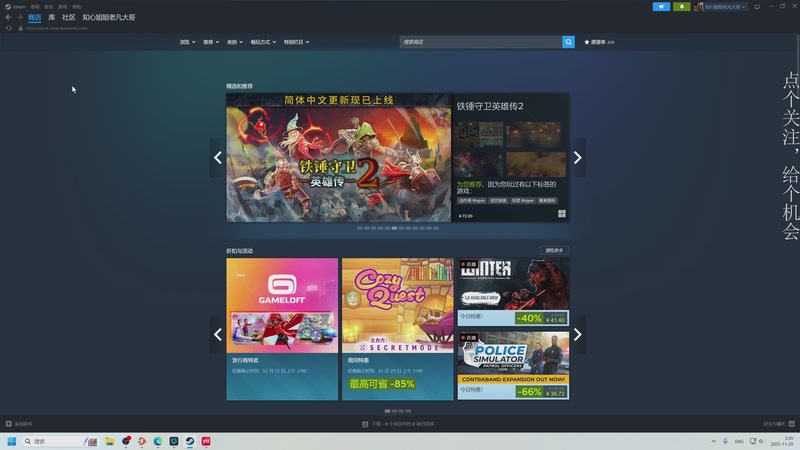800x450 pixels.
Task: Click the Windows taskbar search box
Action: click(60, 441)
